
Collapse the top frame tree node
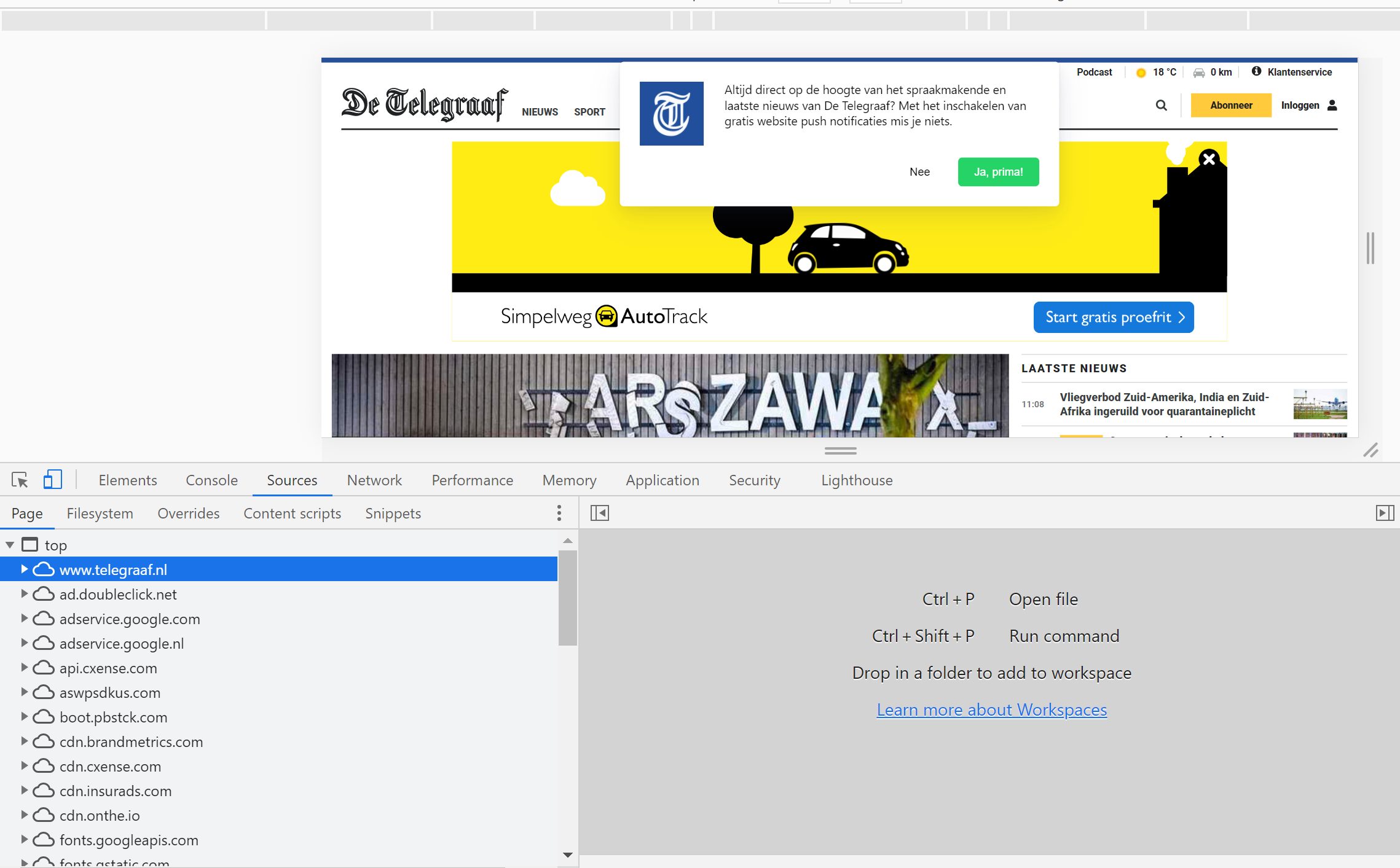(x=10, y=545)
